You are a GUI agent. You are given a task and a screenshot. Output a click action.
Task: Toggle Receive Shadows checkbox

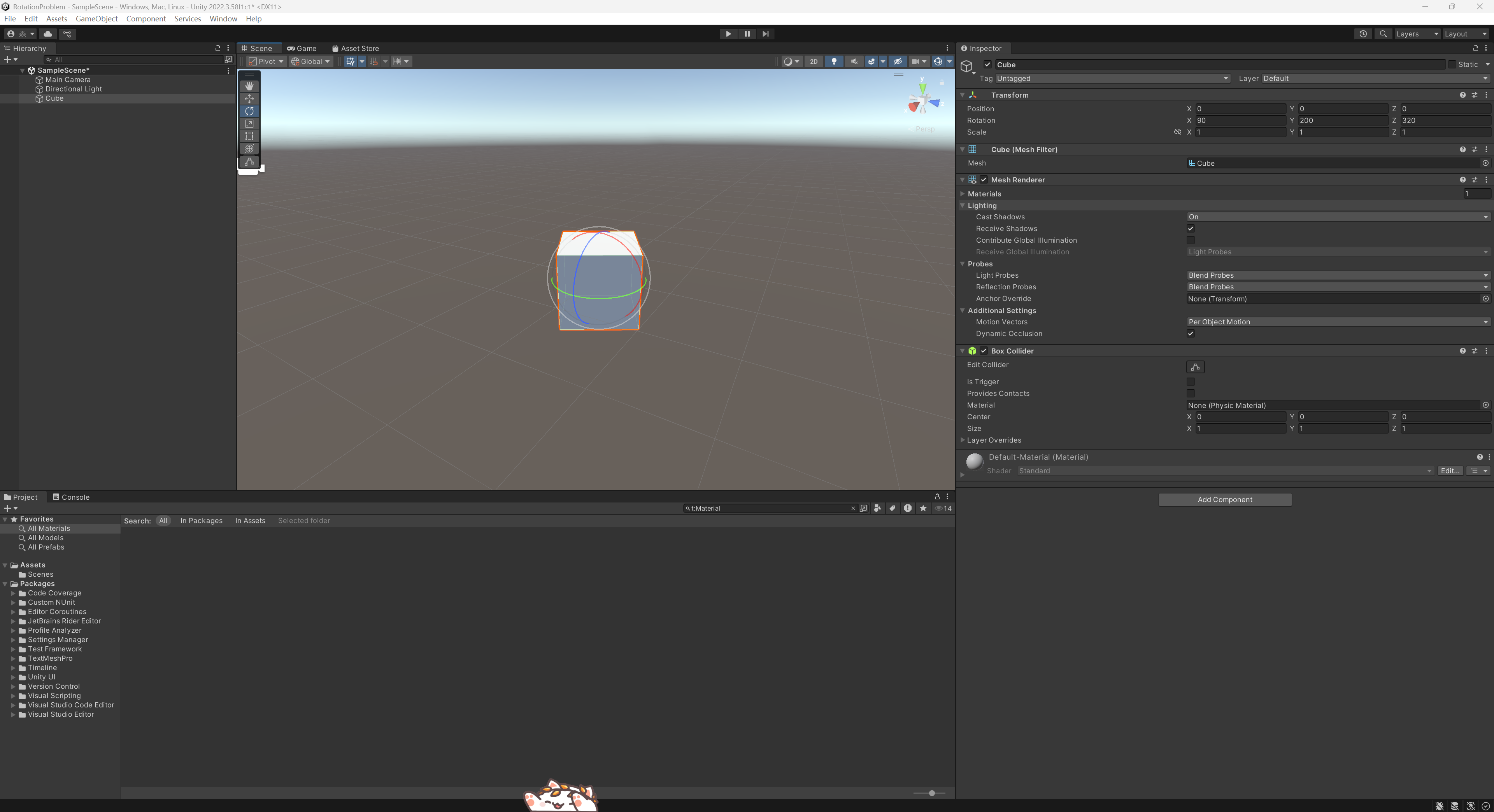[x=1191, y=228]
